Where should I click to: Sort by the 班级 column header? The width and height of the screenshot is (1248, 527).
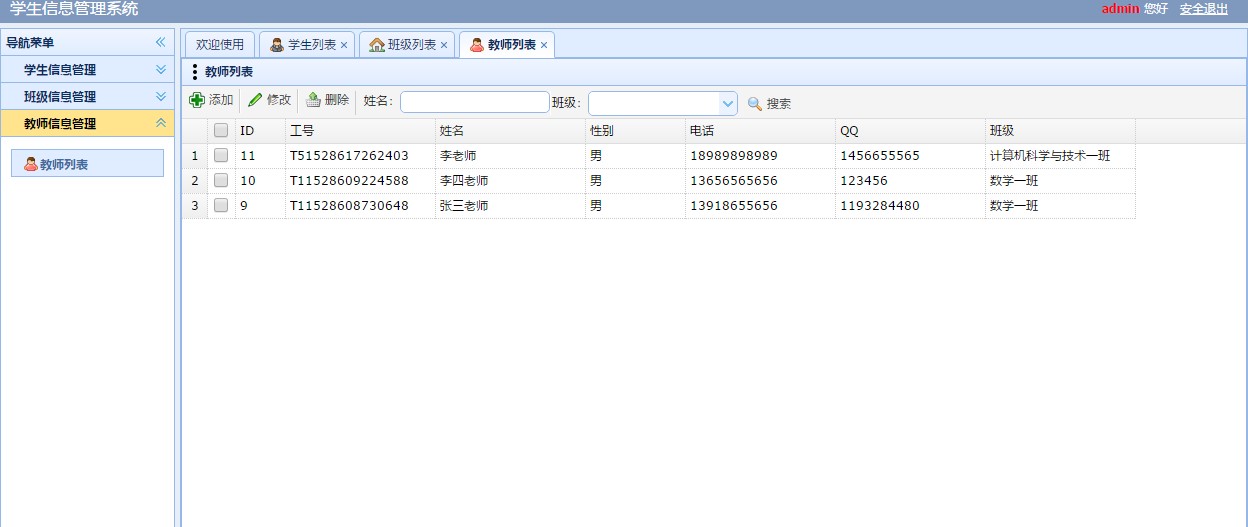pos(1060,131)
